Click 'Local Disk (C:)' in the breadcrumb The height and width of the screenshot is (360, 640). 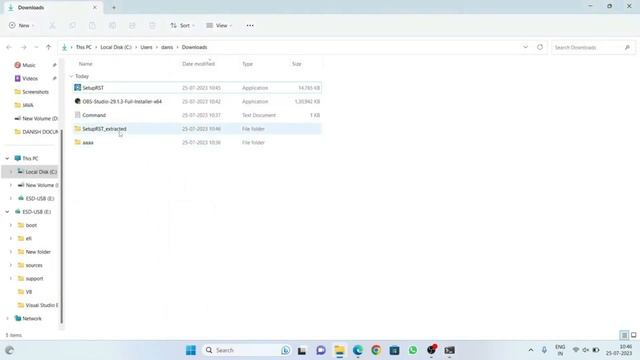click(116, 47)
